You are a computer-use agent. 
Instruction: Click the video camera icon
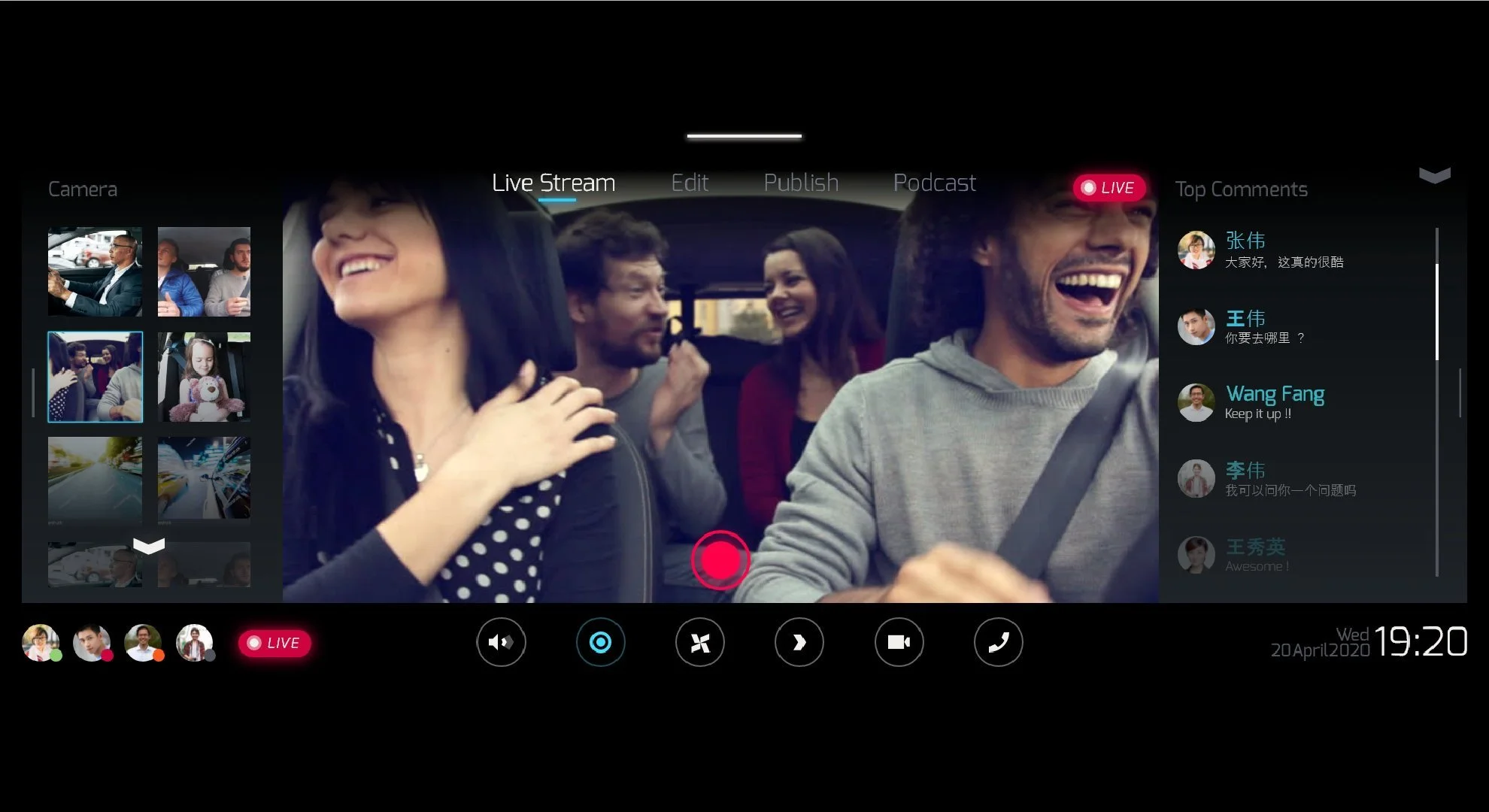[899, 642]
